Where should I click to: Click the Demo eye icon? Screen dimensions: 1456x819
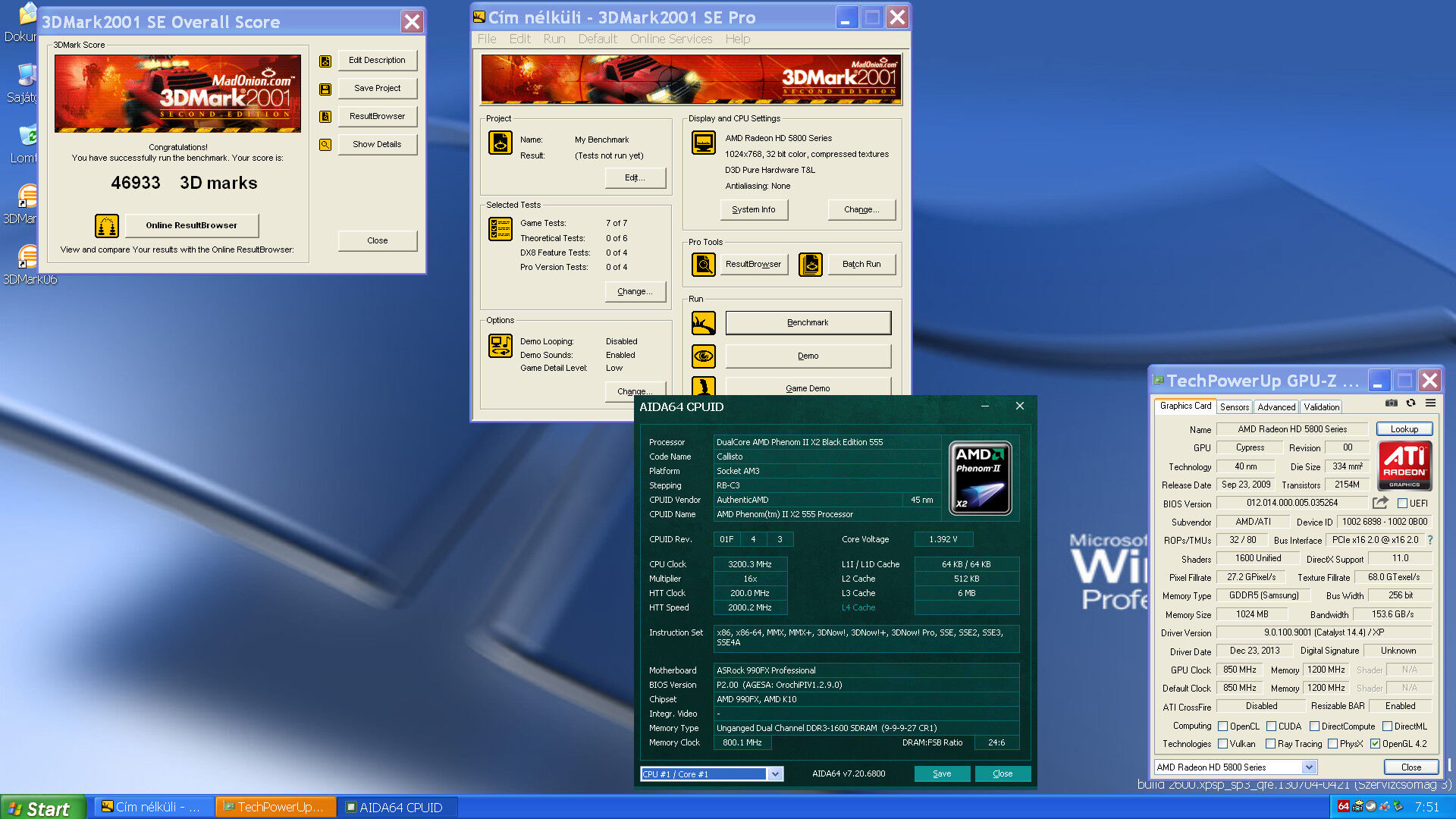pyautogui.click(x=703, y=356)
